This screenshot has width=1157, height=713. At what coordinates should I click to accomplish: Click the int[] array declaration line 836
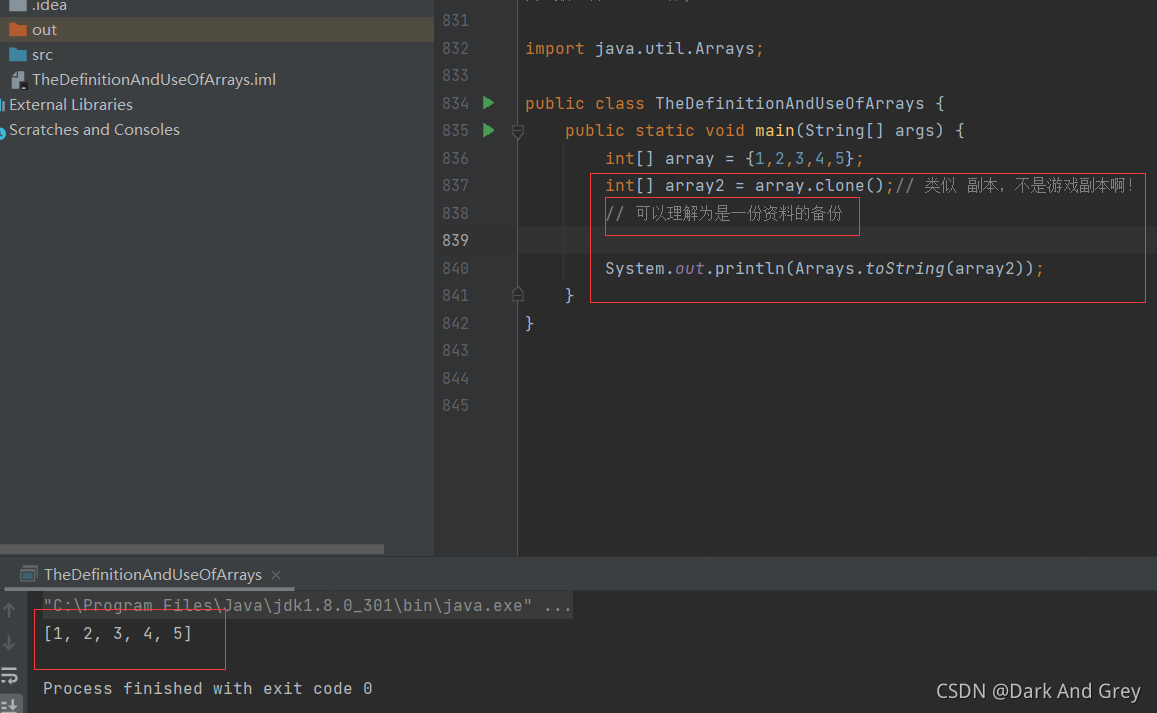[x=734, y=159]
